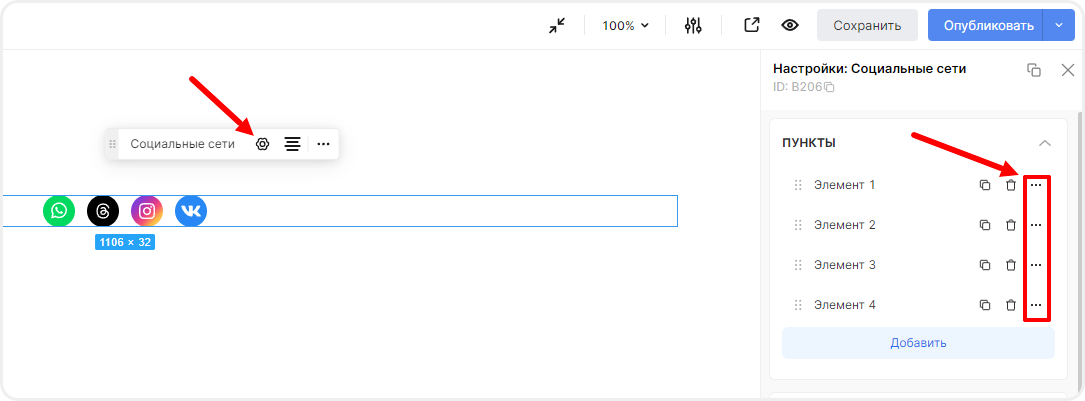Click the Элемент 4 list item
1085x401 pixels.
coord(845,305)
